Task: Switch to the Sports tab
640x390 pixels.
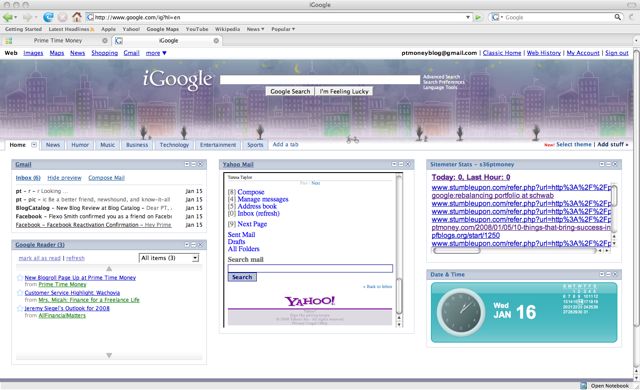Action: pos(255,145)
